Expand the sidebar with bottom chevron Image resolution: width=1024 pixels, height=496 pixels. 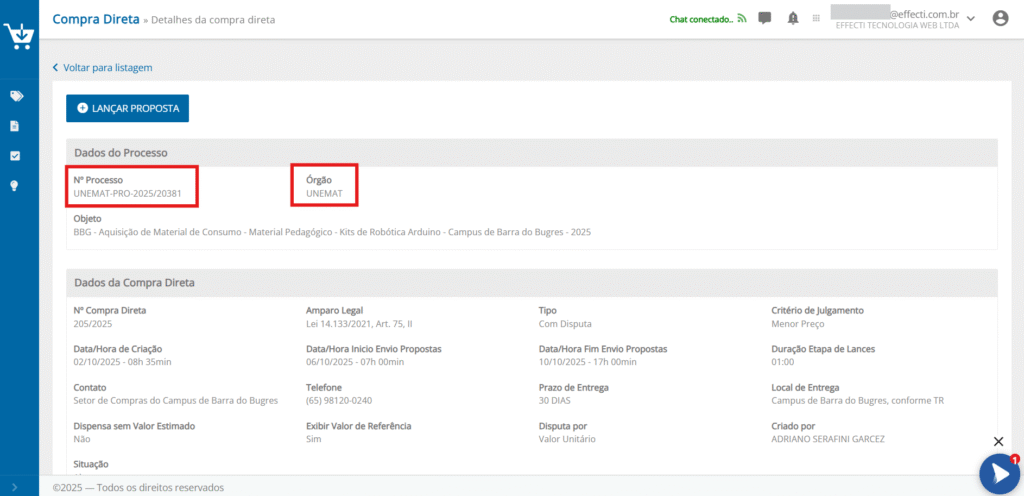[15, 487]
